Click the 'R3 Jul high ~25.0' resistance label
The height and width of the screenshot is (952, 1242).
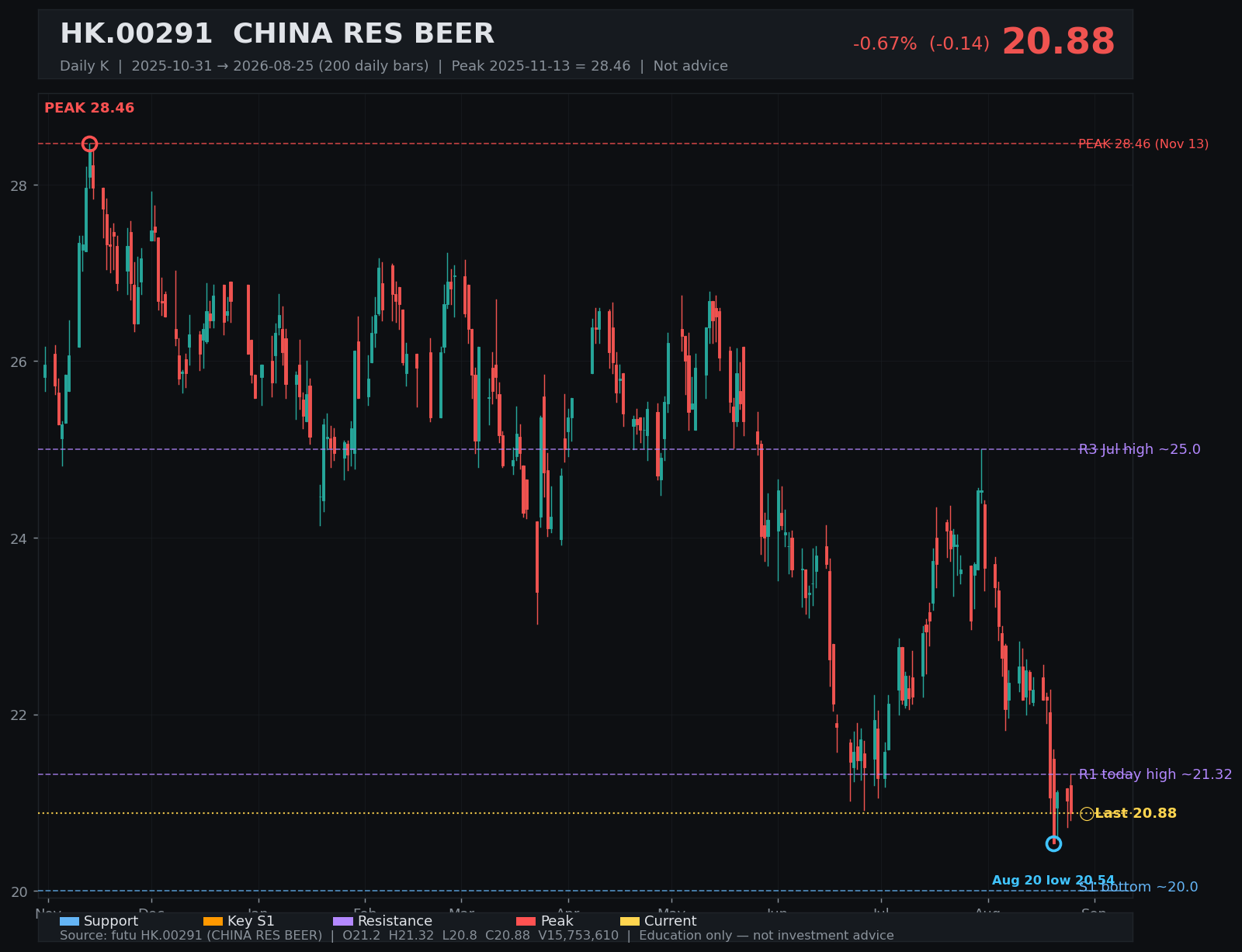coord(1140,449)
